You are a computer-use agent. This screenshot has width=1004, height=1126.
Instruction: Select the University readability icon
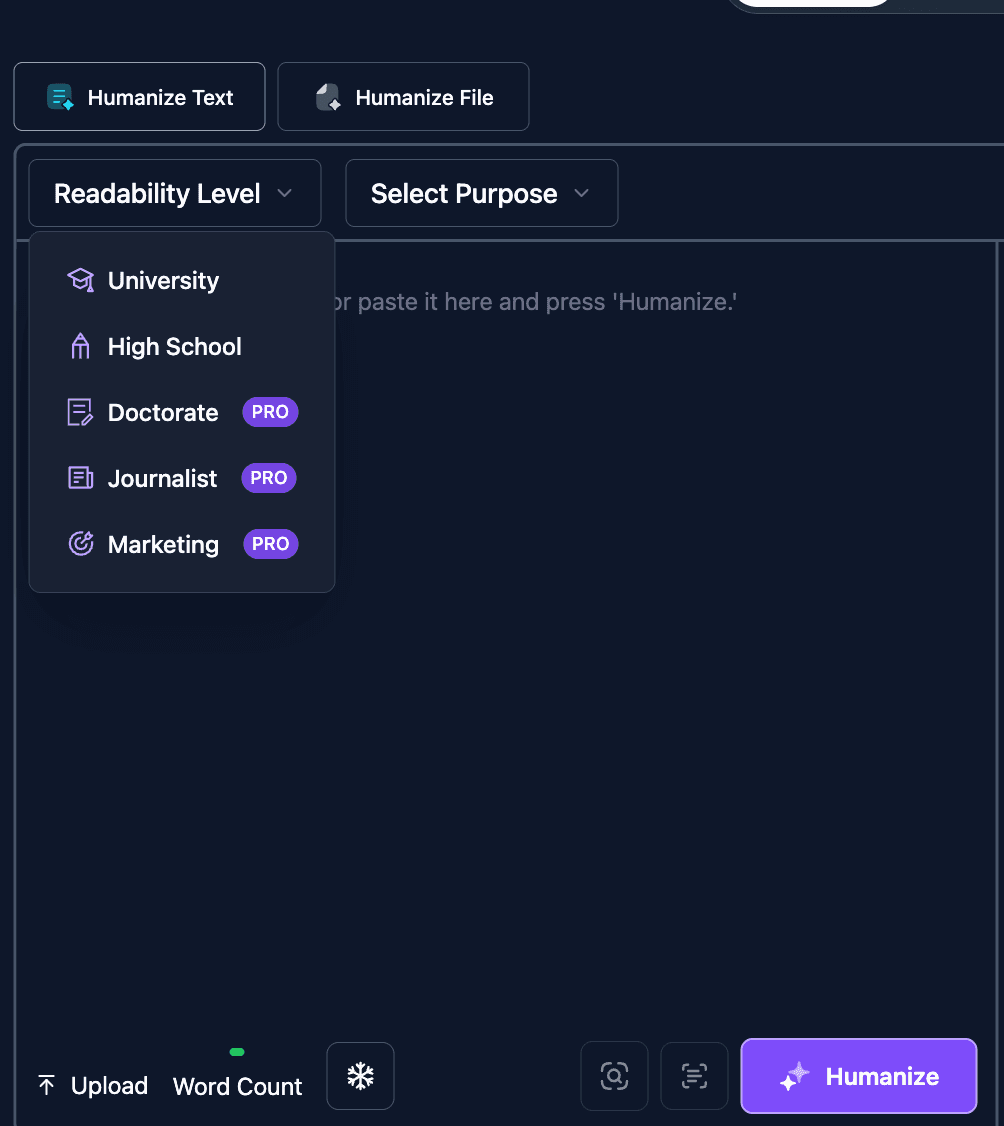[80, 280]
